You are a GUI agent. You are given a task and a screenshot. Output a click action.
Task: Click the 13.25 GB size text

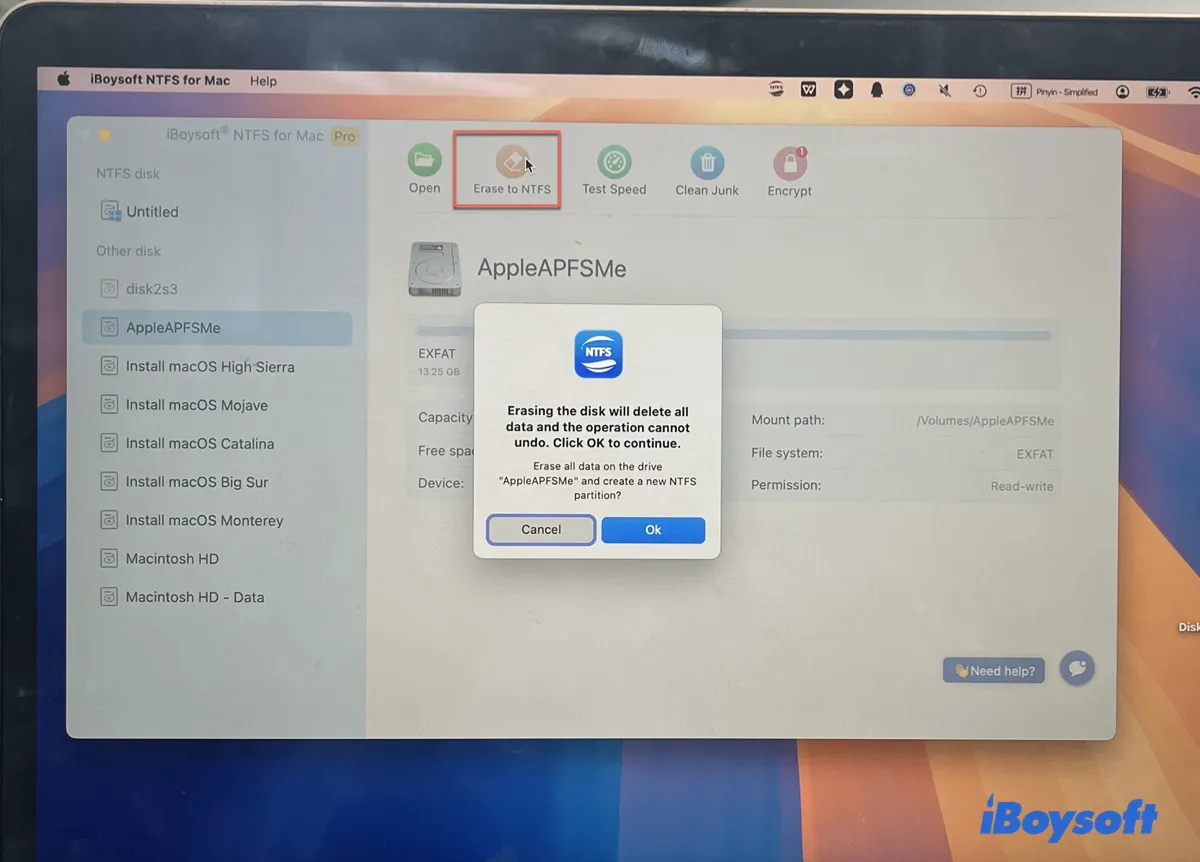click(x=439, y=372)
